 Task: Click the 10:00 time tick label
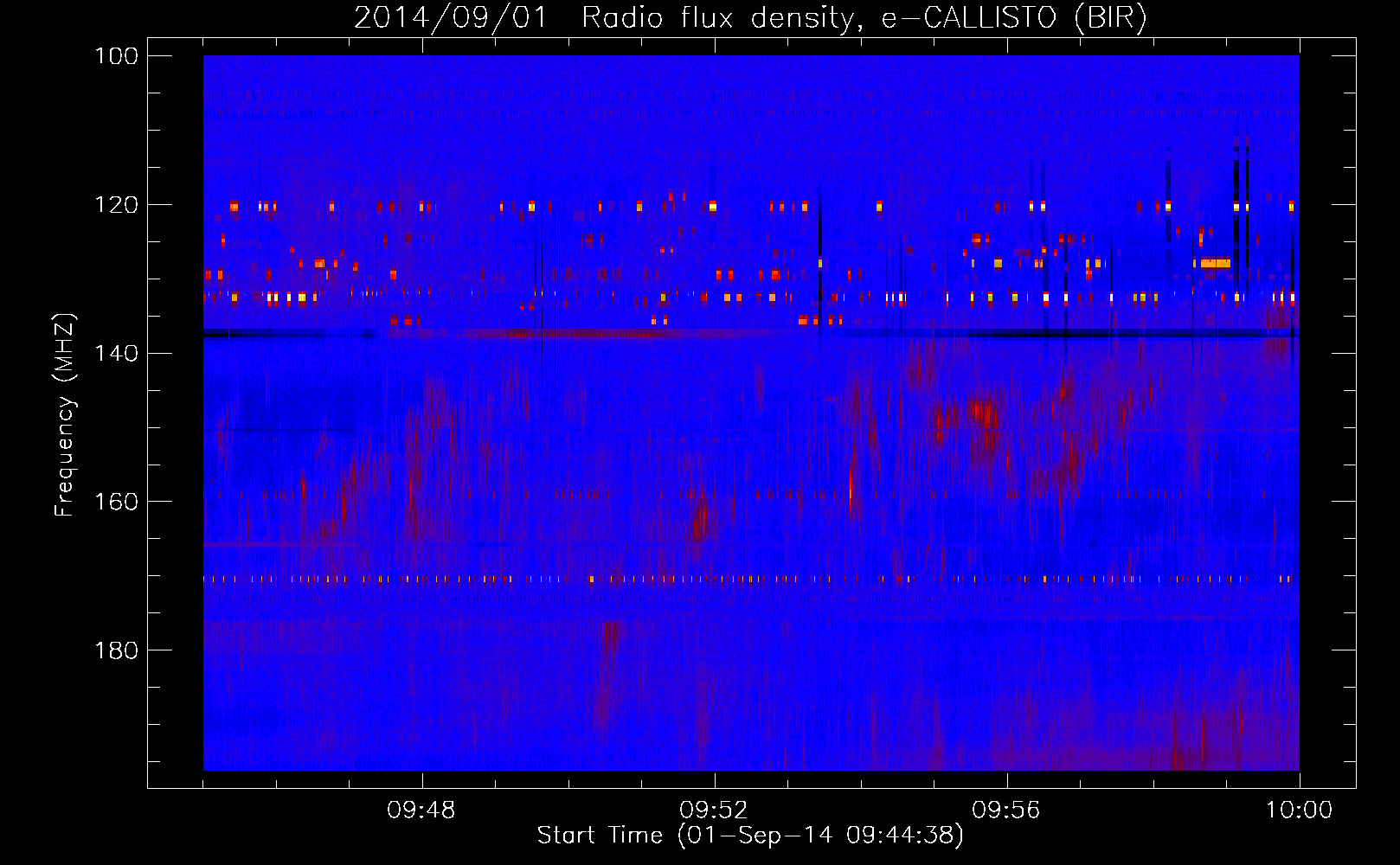click(1299, 811)
